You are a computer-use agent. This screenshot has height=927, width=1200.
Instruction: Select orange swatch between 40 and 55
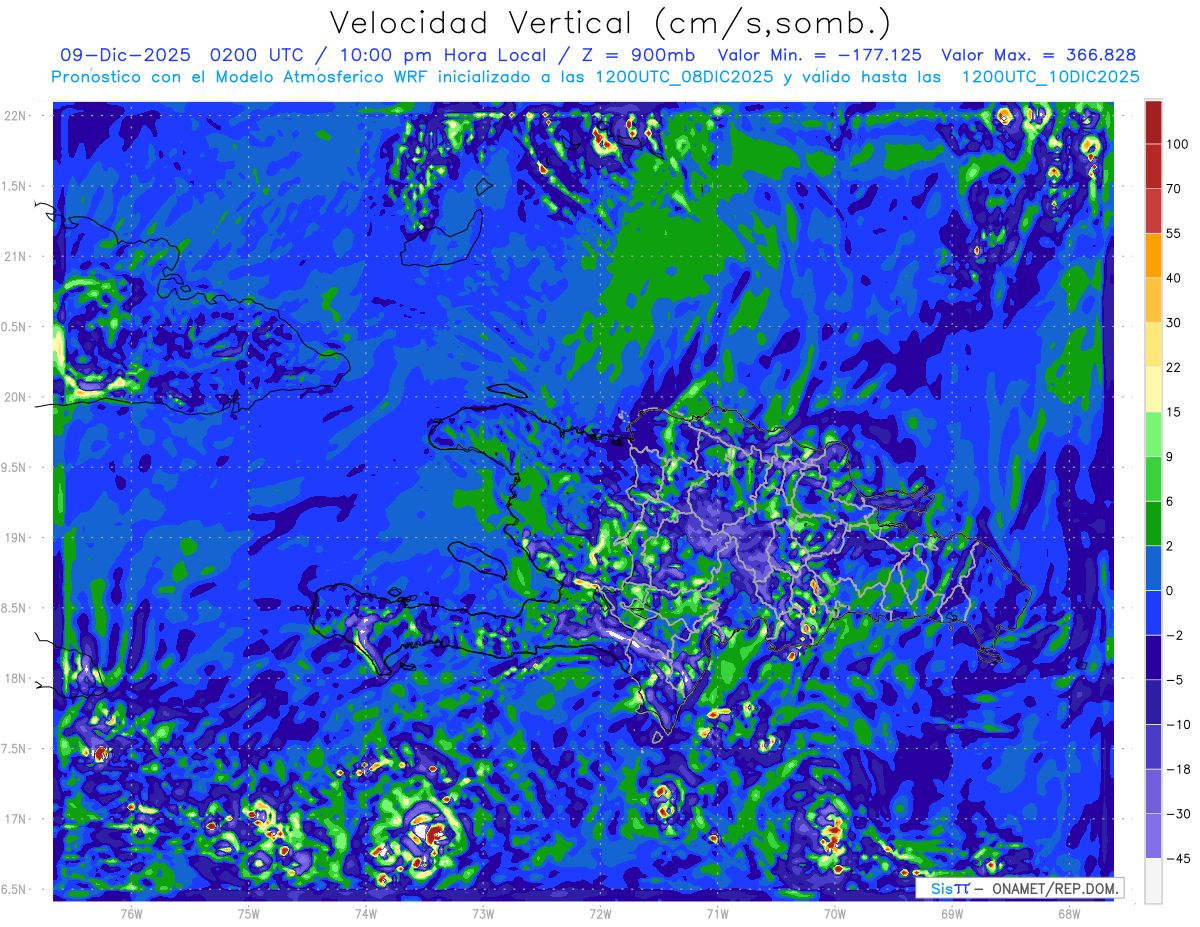pyautogui.click(x=1153, y=255)
